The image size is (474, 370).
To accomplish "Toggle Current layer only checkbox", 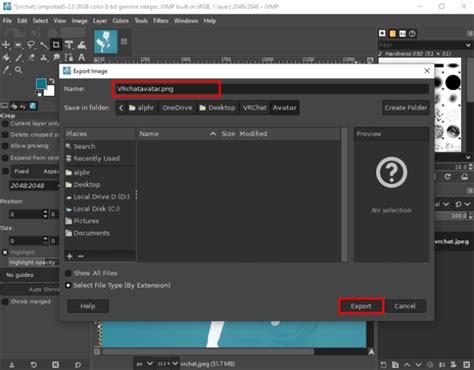I will (x=5, y=124).
